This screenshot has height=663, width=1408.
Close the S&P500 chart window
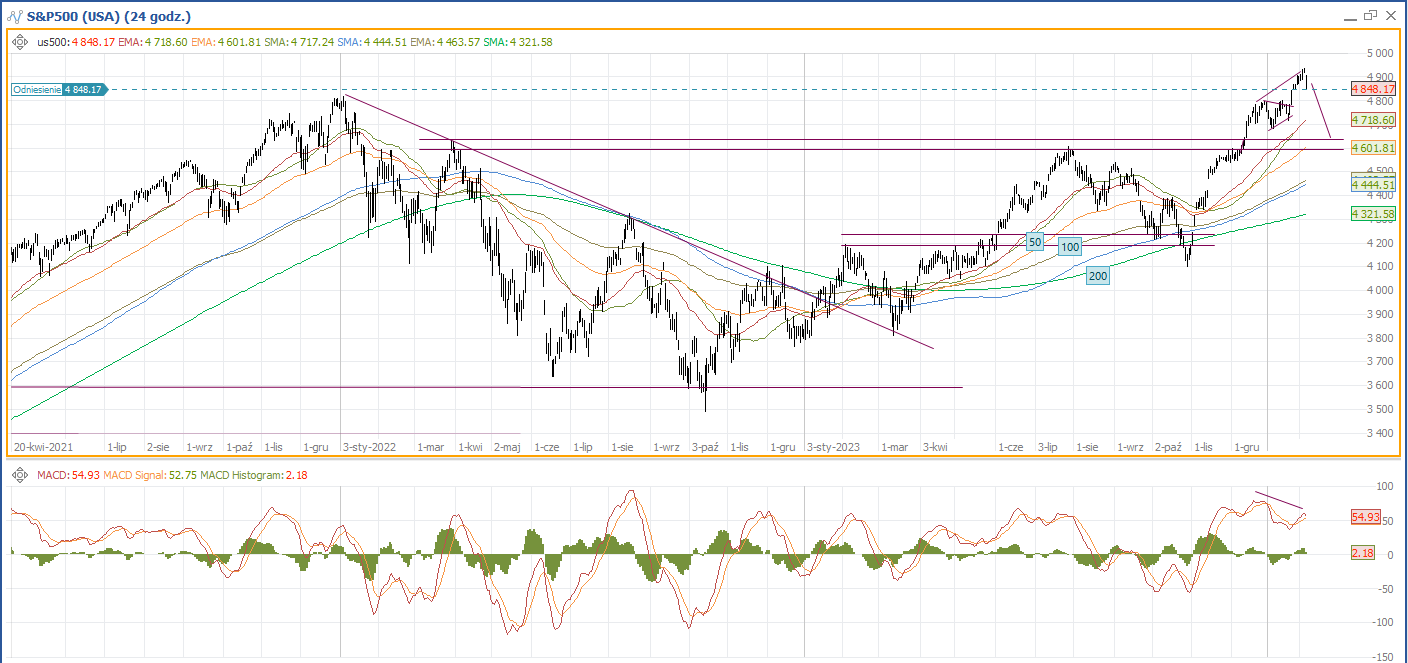tap(1391, 16)
